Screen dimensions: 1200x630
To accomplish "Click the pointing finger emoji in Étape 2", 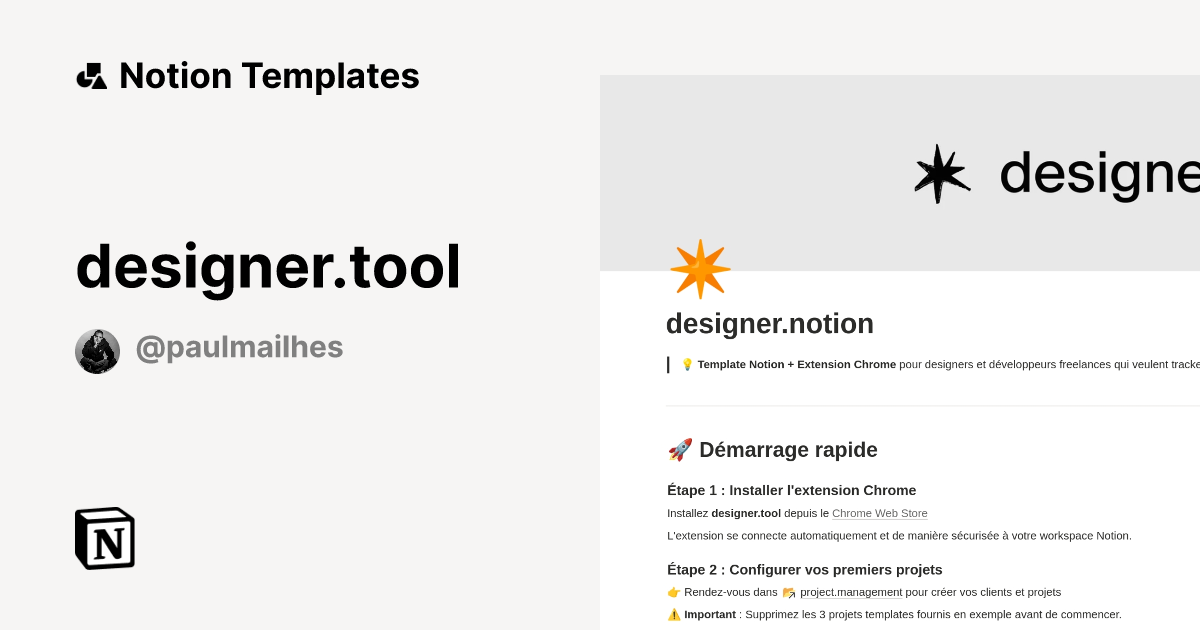I will pos(674,592).
